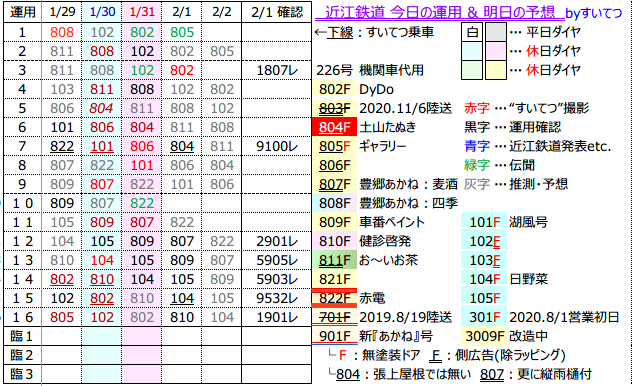Select the 臨1 row label

coord(23,336)
